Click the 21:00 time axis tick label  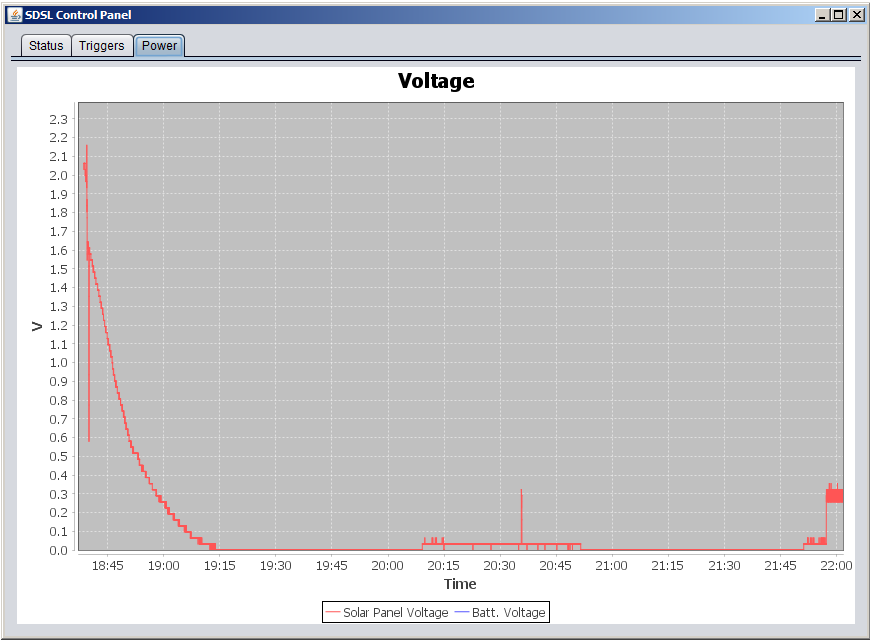click(x=611, y=566)
